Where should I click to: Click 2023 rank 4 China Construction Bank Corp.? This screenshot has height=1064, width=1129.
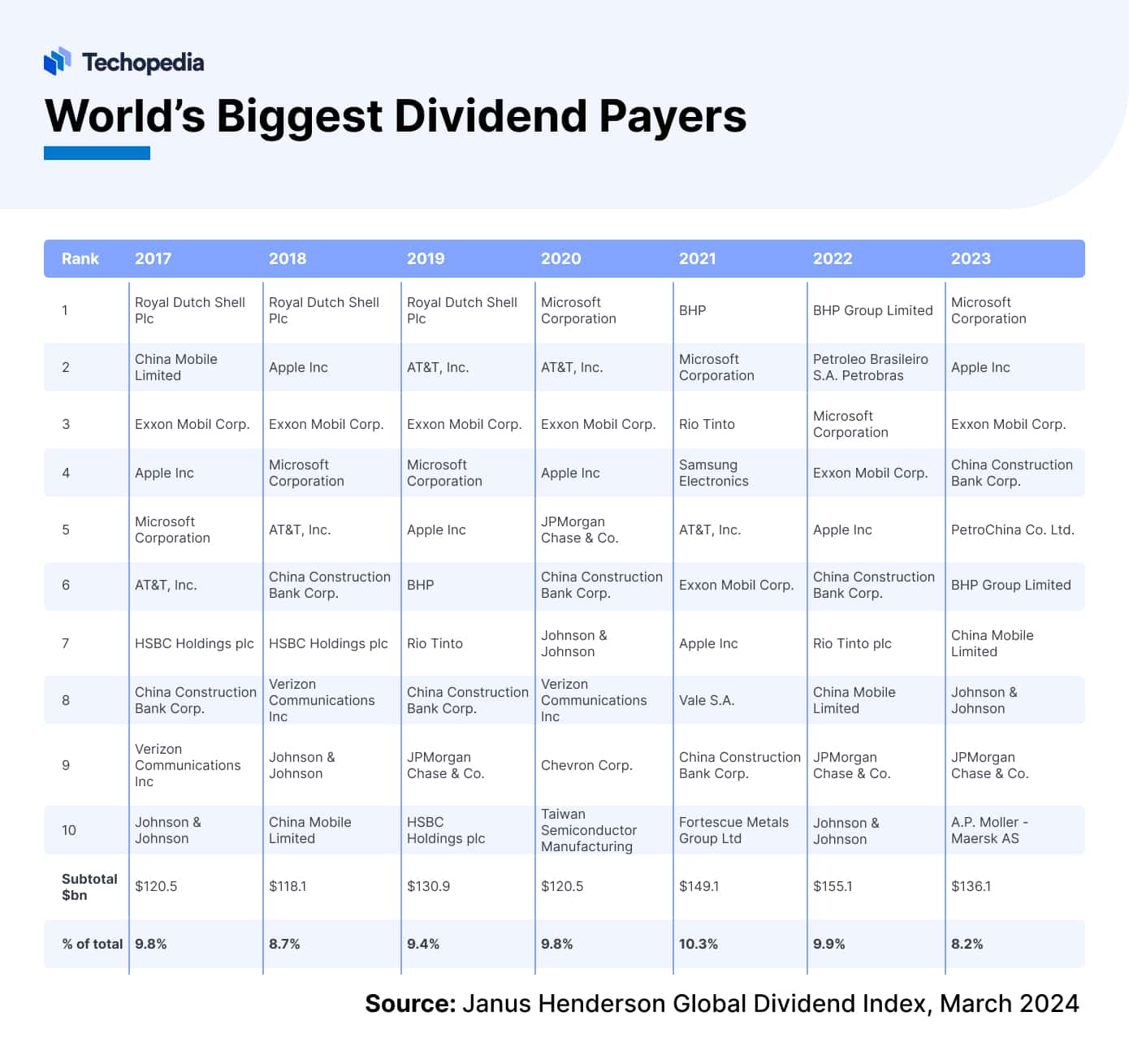coord(1012,473)
